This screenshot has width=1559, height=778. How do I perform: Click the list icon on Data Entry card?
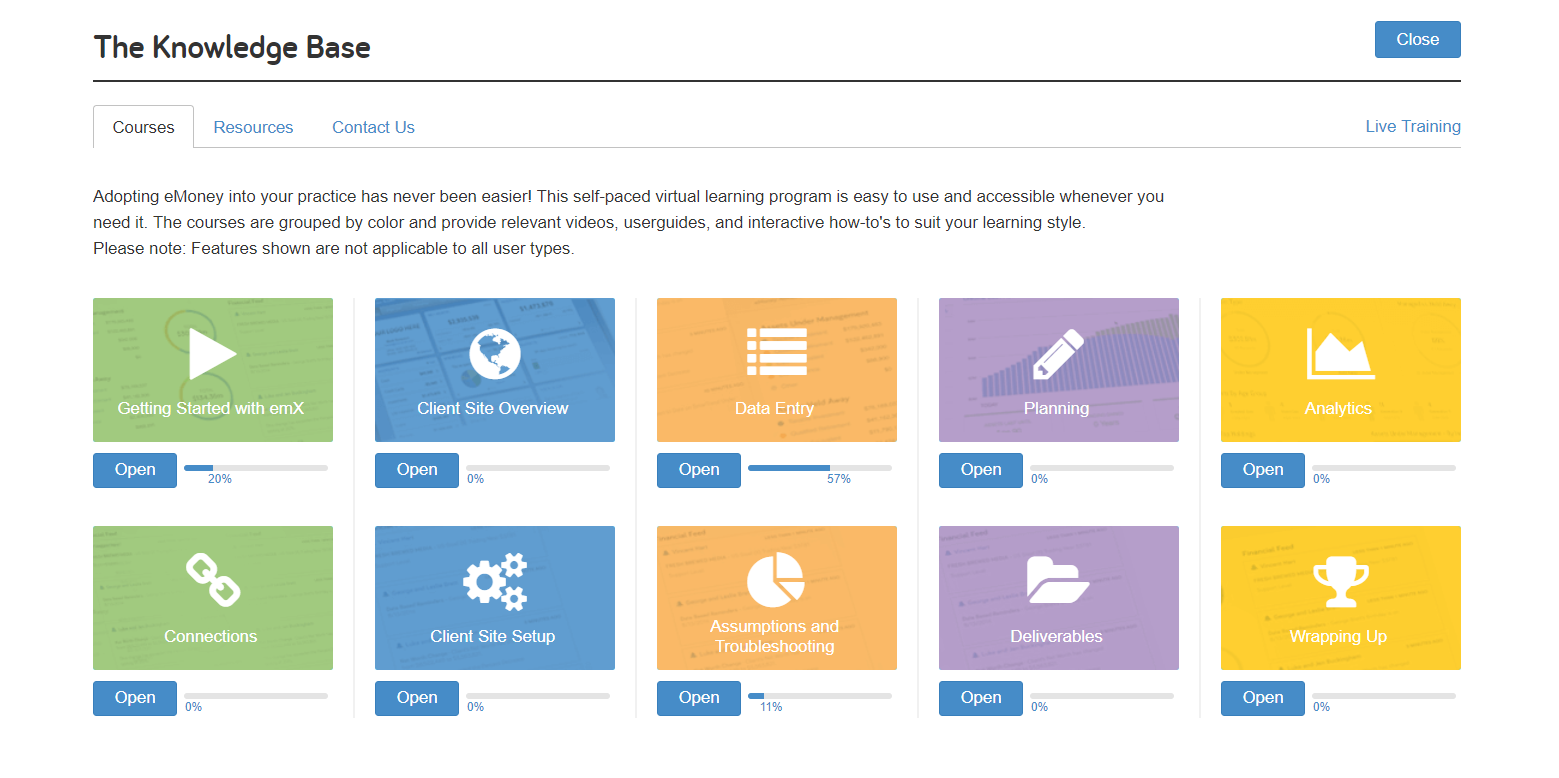tap(777, 351)
